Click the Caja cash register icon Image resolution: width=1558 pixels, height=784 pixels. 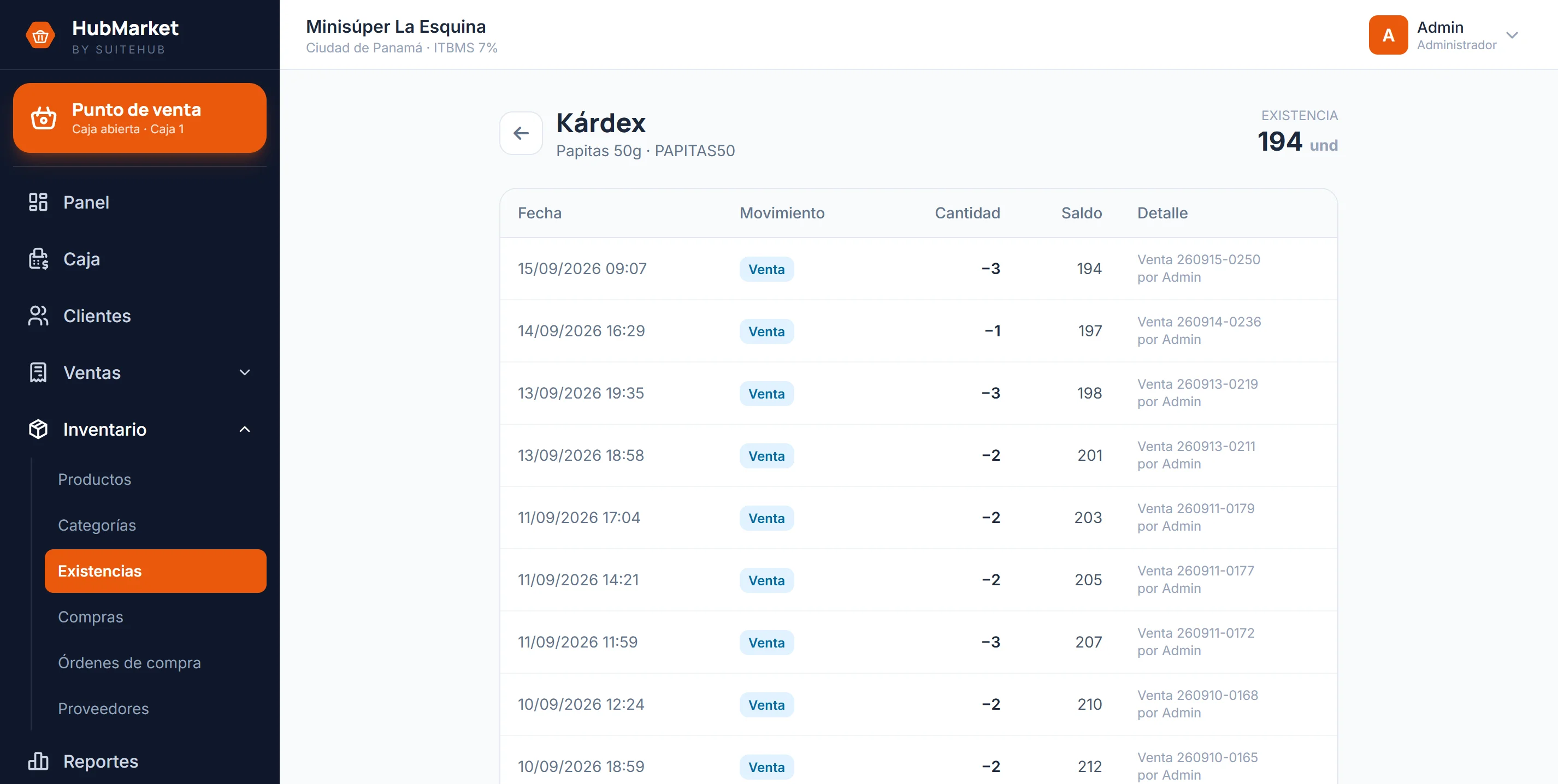(38, 259)
